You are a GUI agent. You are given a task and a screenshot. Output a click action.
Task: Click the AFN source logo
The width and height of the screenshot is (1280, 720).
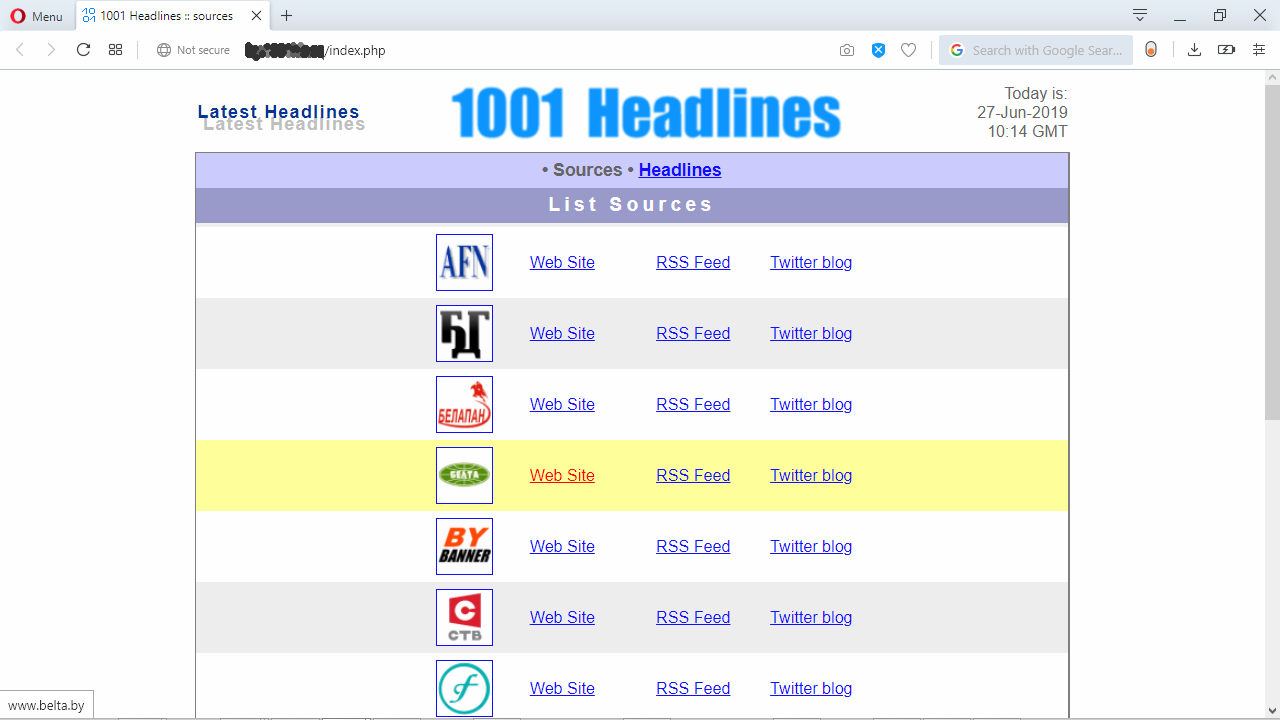click(x=464, y=262)
